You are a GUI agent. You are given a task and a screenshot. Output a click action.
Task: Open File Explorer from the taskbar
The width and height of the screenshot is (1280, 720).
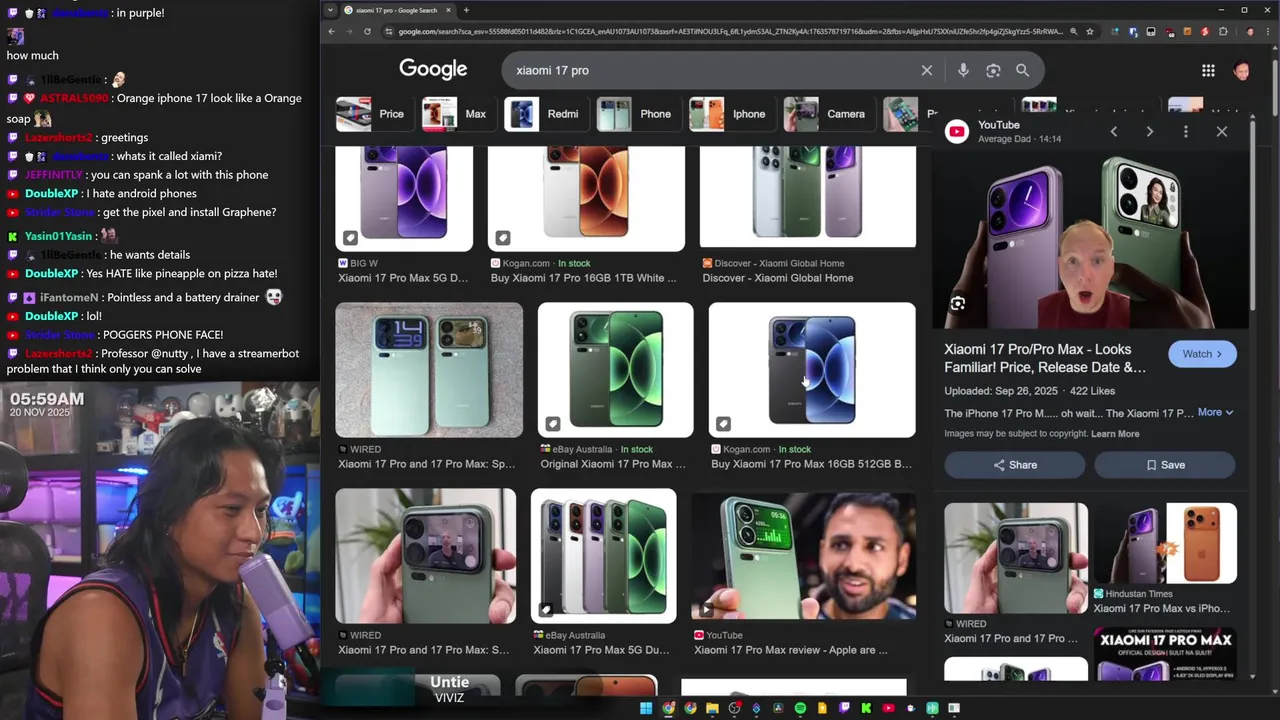tap(712, 708)
